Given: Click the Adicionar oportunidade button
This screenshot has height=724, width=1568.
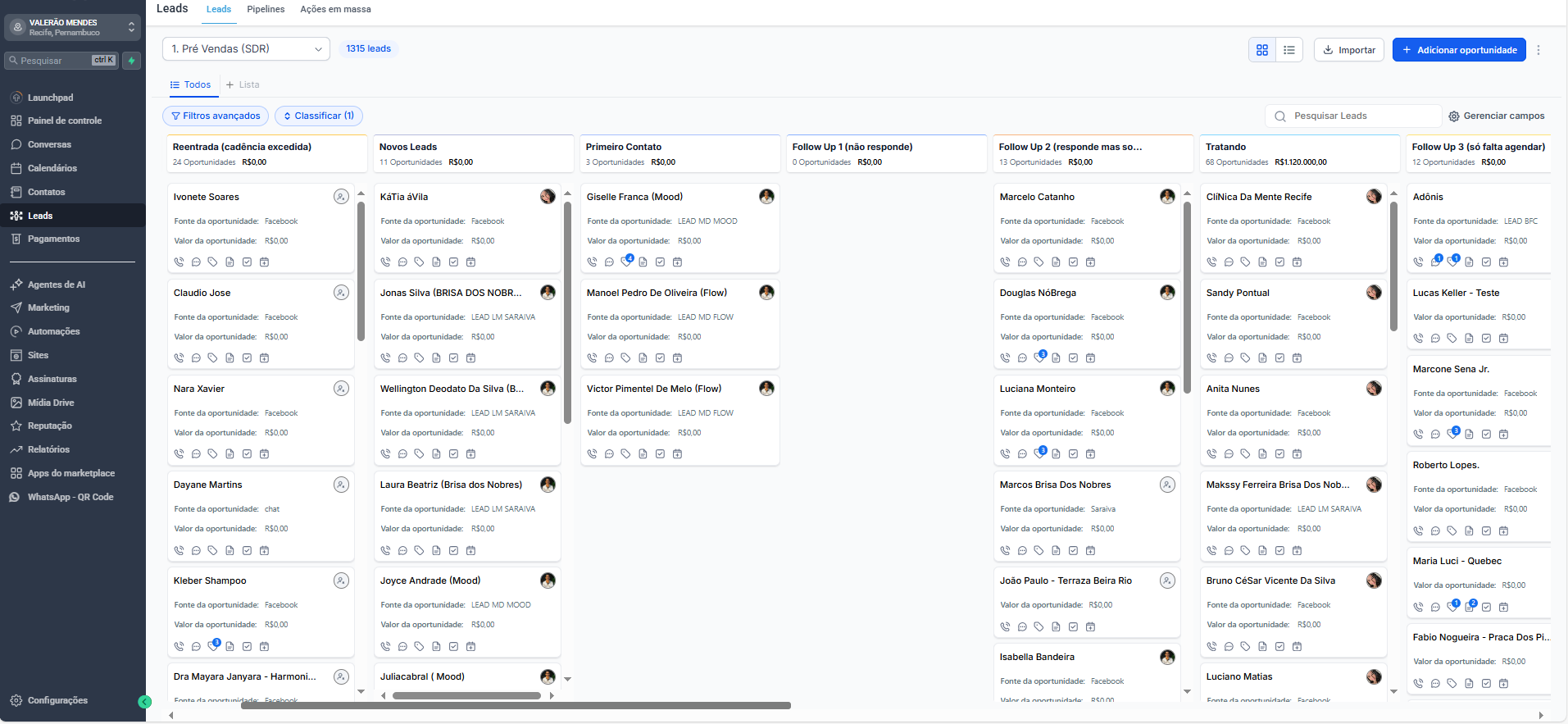Looking at the screenshot, I should [x=1459, y=50].
